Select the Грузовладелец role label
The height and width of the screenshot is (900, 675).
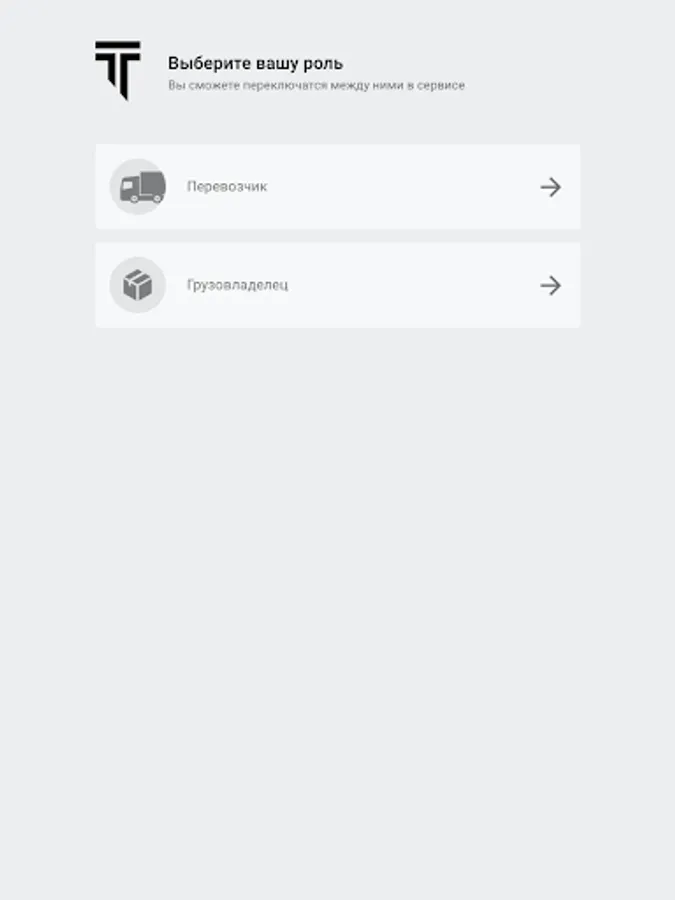(238, 285)
